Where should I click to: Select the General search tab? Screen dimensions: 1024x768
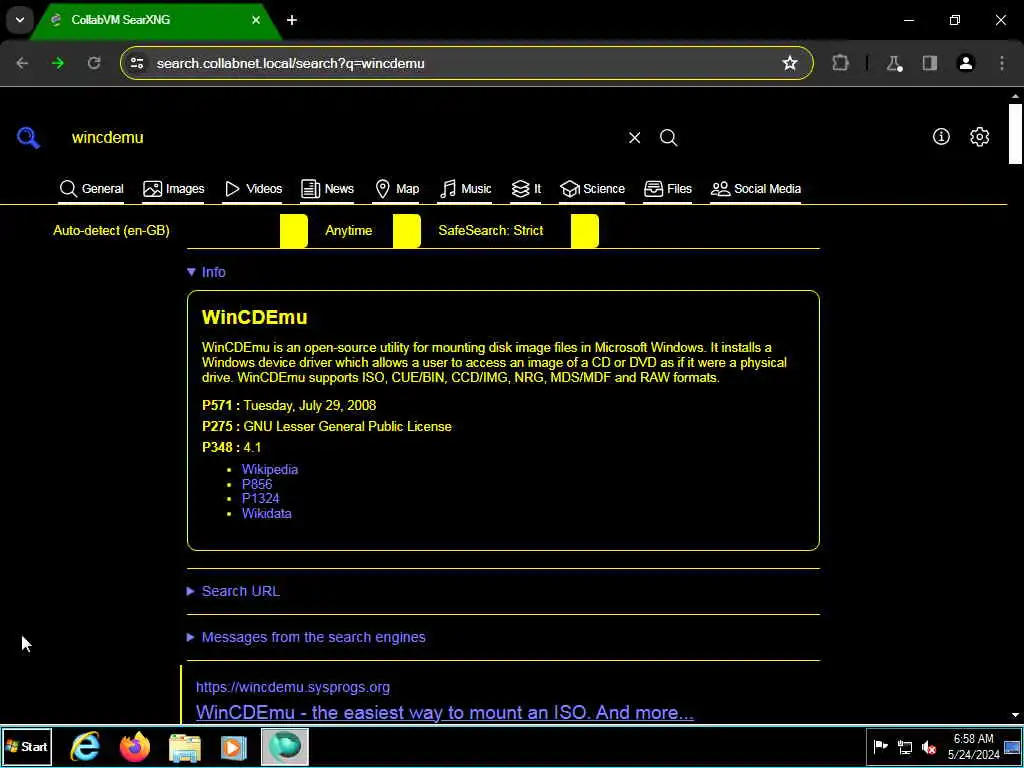(91, 189)
